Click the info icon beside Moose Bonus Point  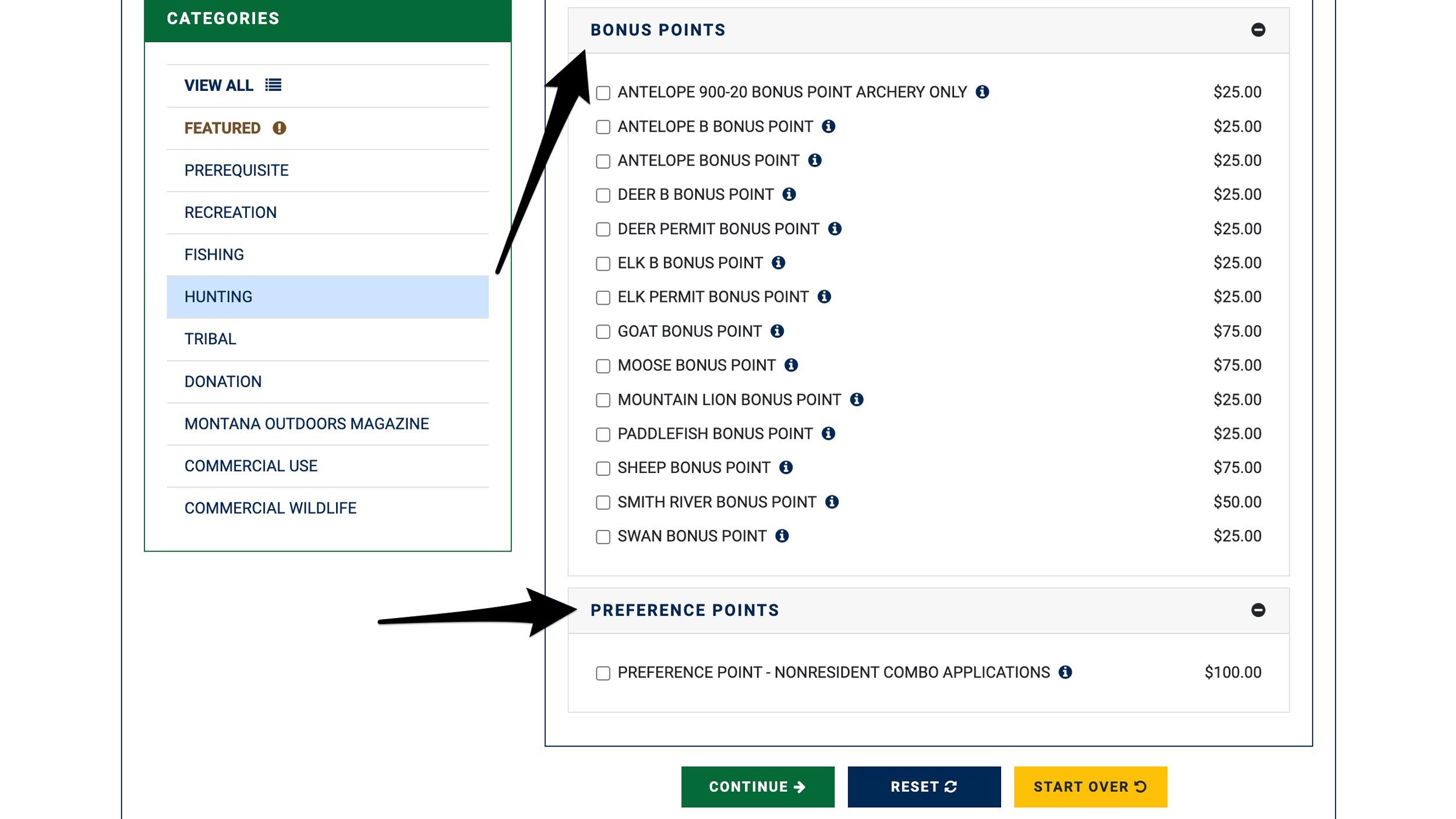[x=791, y=365]
